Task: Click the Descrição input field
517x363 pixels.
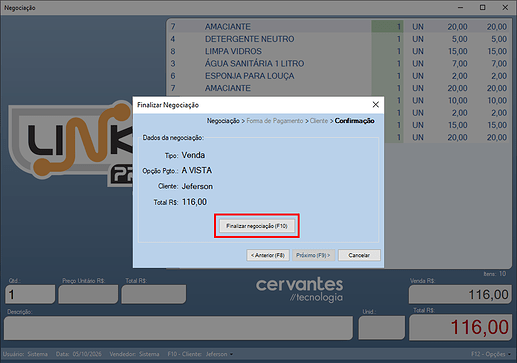Action: coord(178,328)
